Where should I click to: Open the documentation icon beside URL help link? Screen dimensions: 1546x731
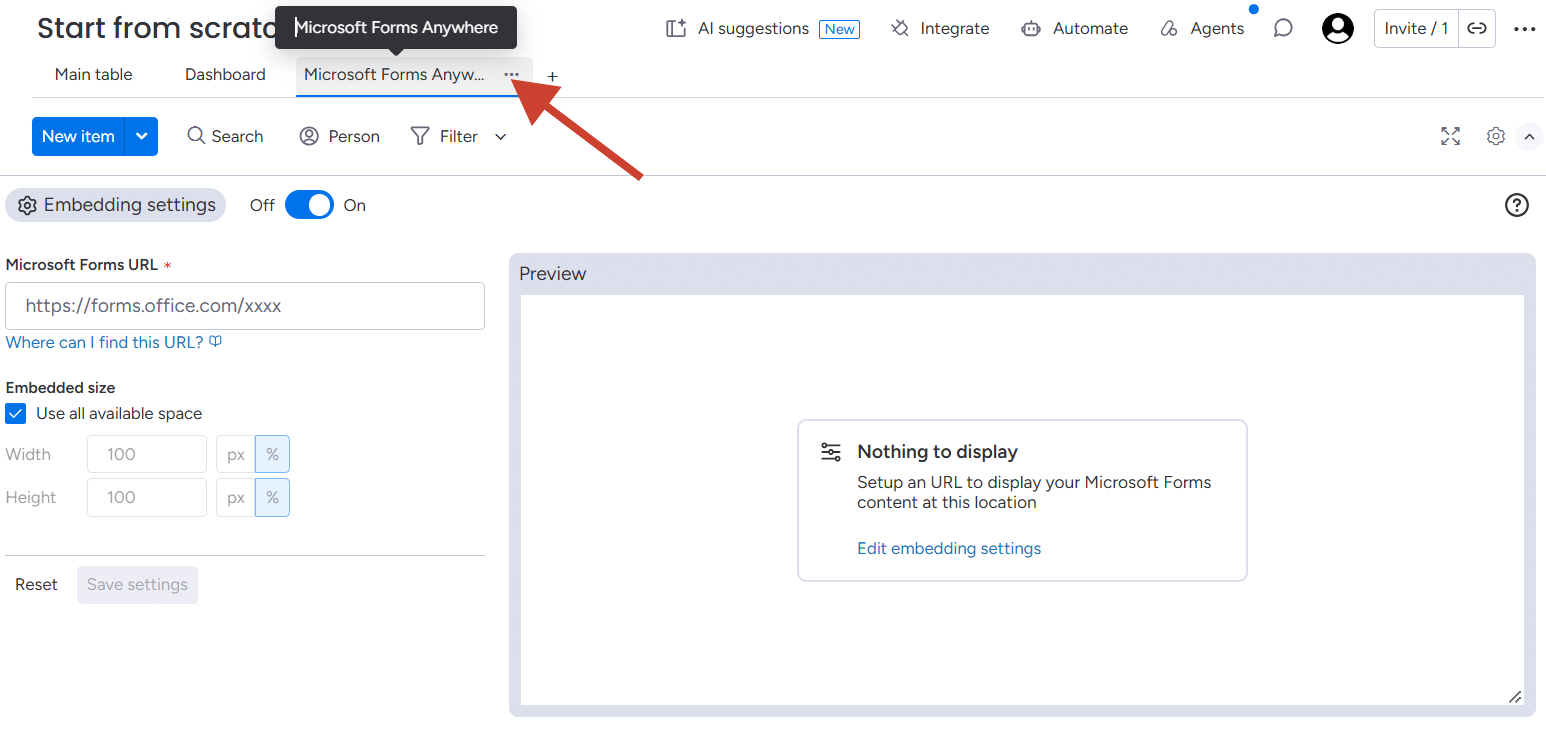(215, 342)
